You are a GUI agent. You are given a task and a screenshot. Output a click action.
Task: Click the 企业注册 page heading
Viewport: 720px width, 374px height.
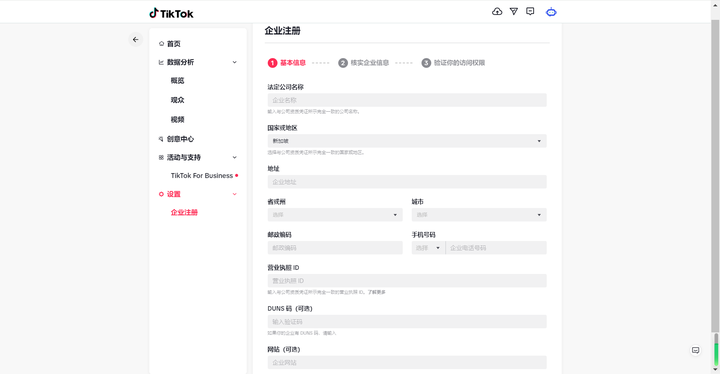tap(282, 31)
